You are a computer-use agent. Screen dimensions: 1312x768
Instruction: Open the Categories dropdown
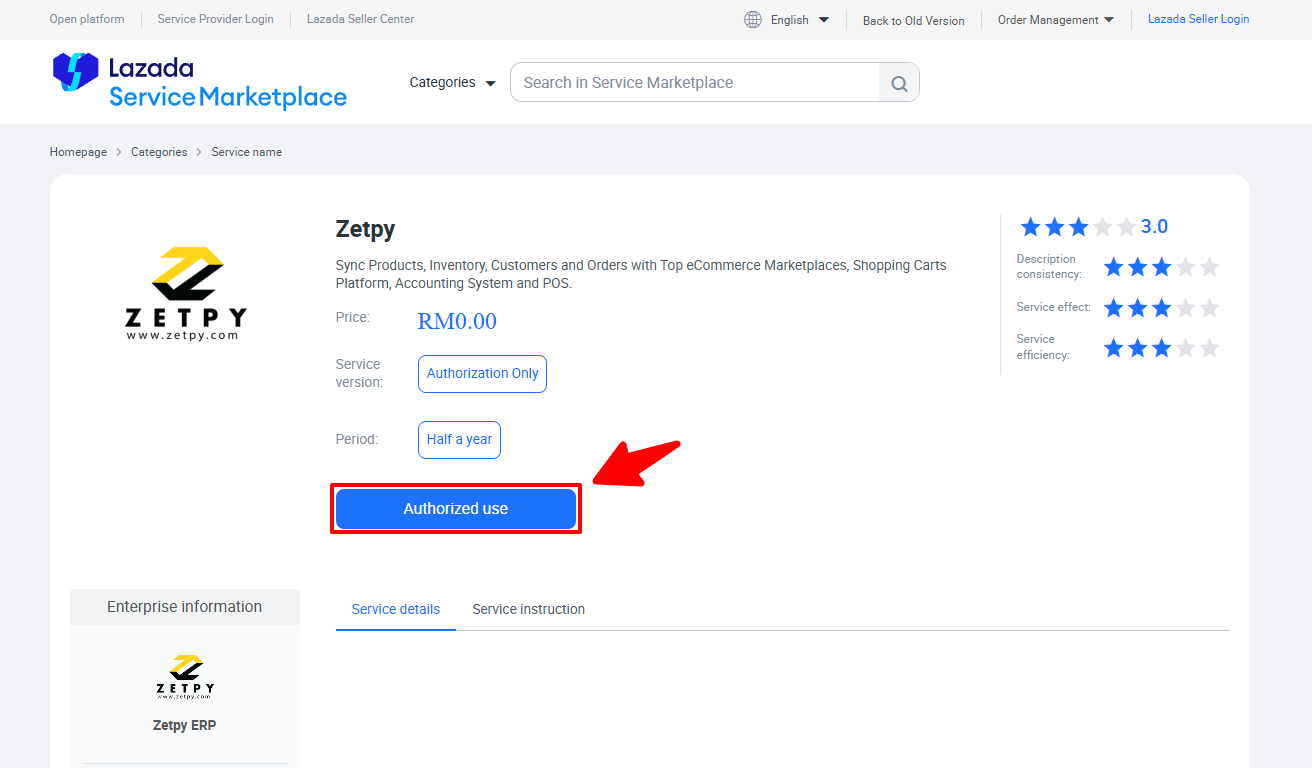[452, 83]
